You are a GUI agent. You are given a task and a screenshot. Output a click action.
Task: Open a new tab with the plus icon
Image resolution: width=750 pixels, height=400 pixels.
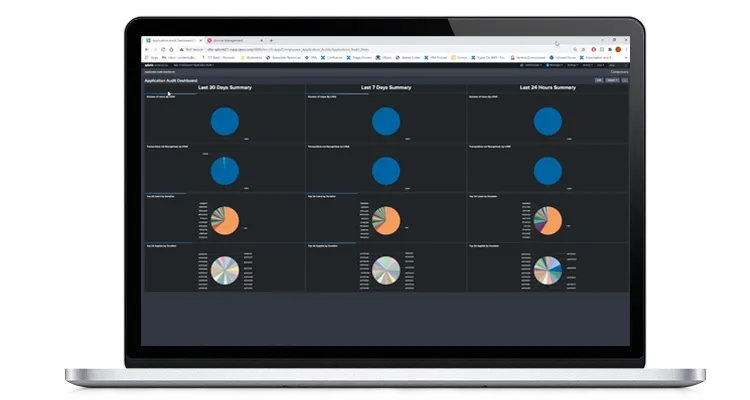pyautogui.click(x=271, y=40)
